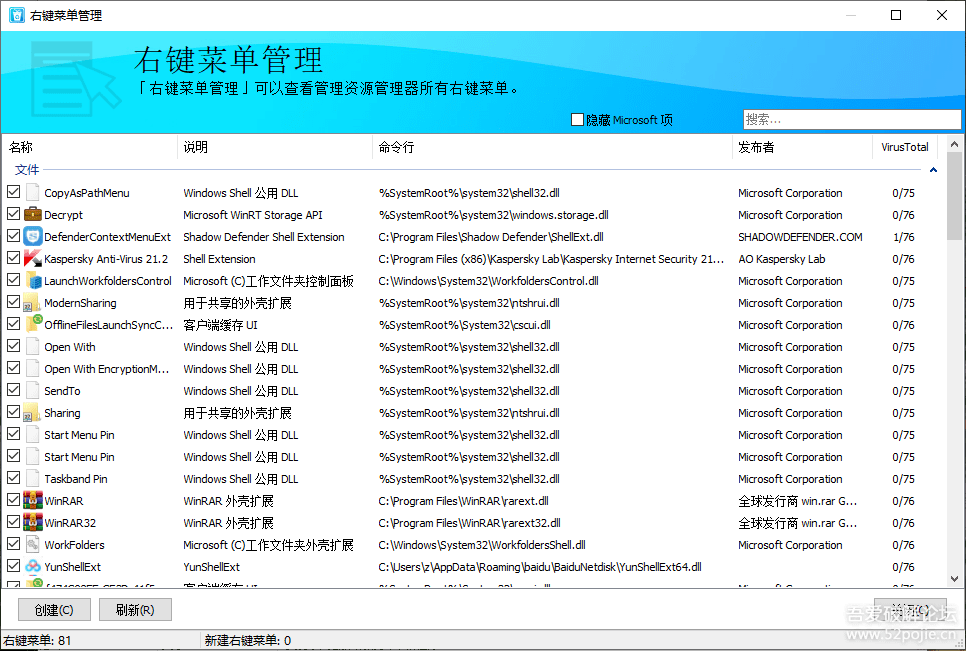The height and width of the screenshot is (651, 966).
Task: Click C:\Program Files\WinRAR\rarext32.dll path
Action: tap(469, 523)
